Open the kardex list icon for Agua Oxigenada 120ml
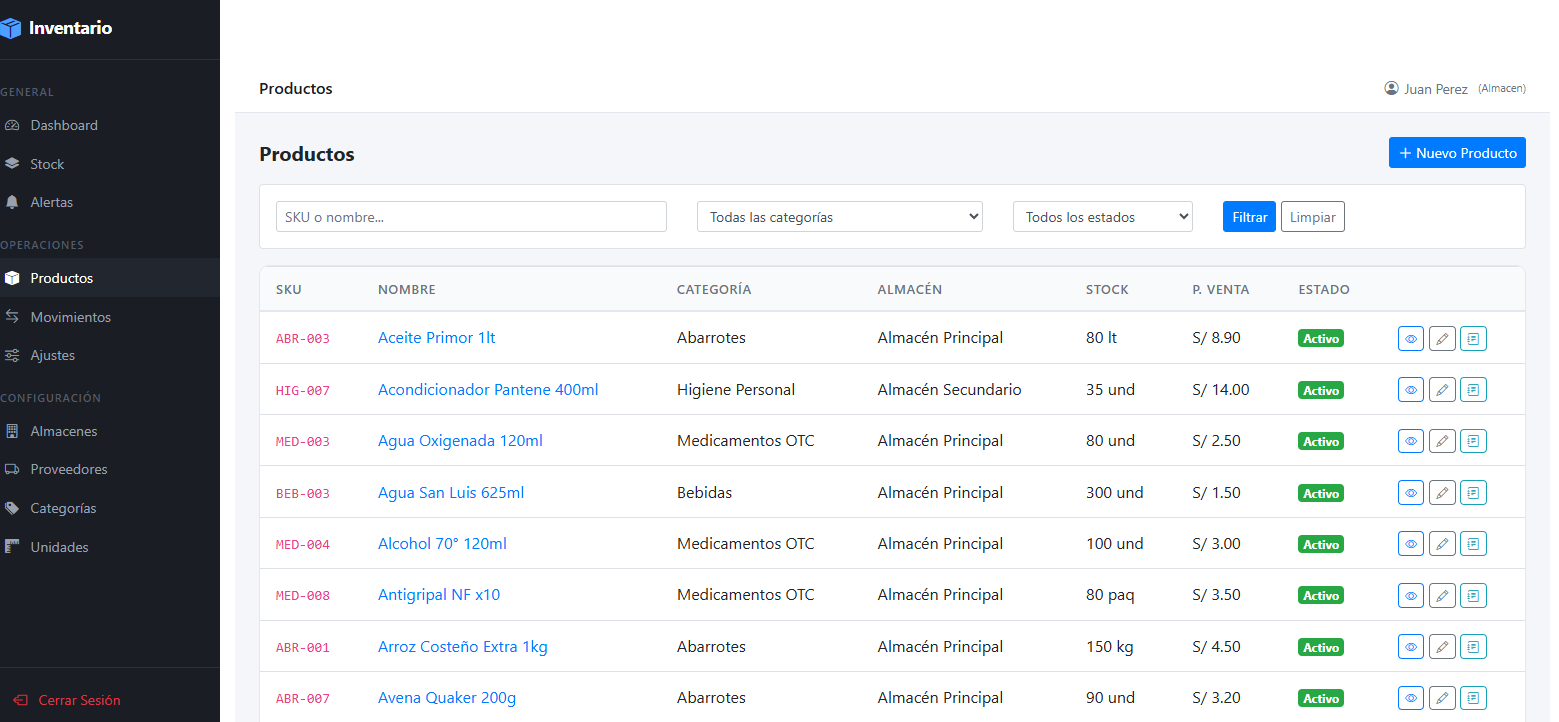 click(x=1473, y=441)
